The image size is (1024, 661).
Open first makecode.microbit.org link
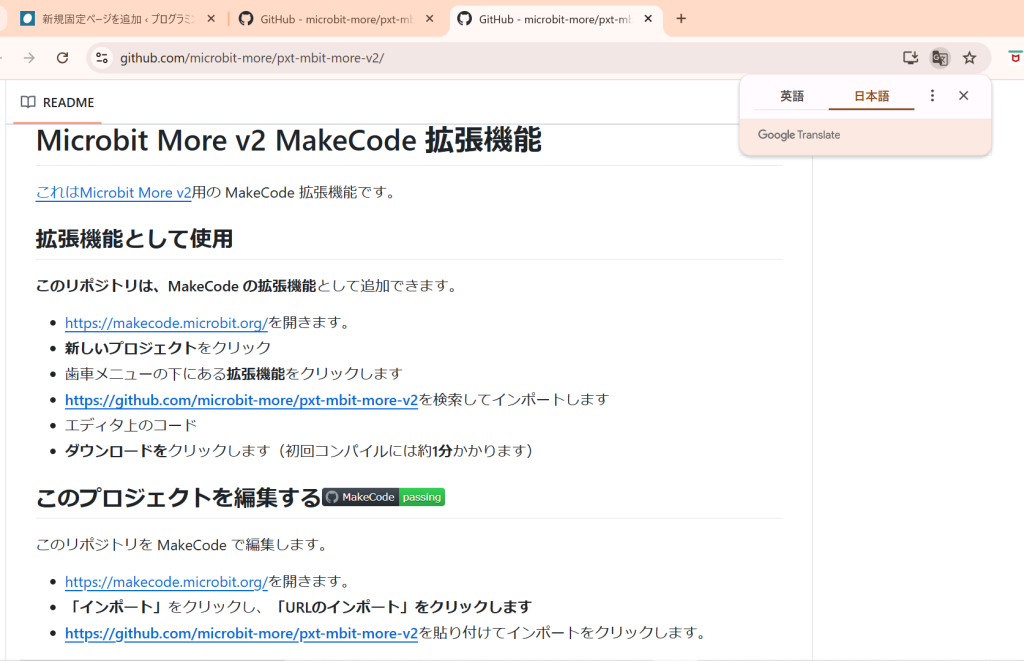click(x=166, y=322)
